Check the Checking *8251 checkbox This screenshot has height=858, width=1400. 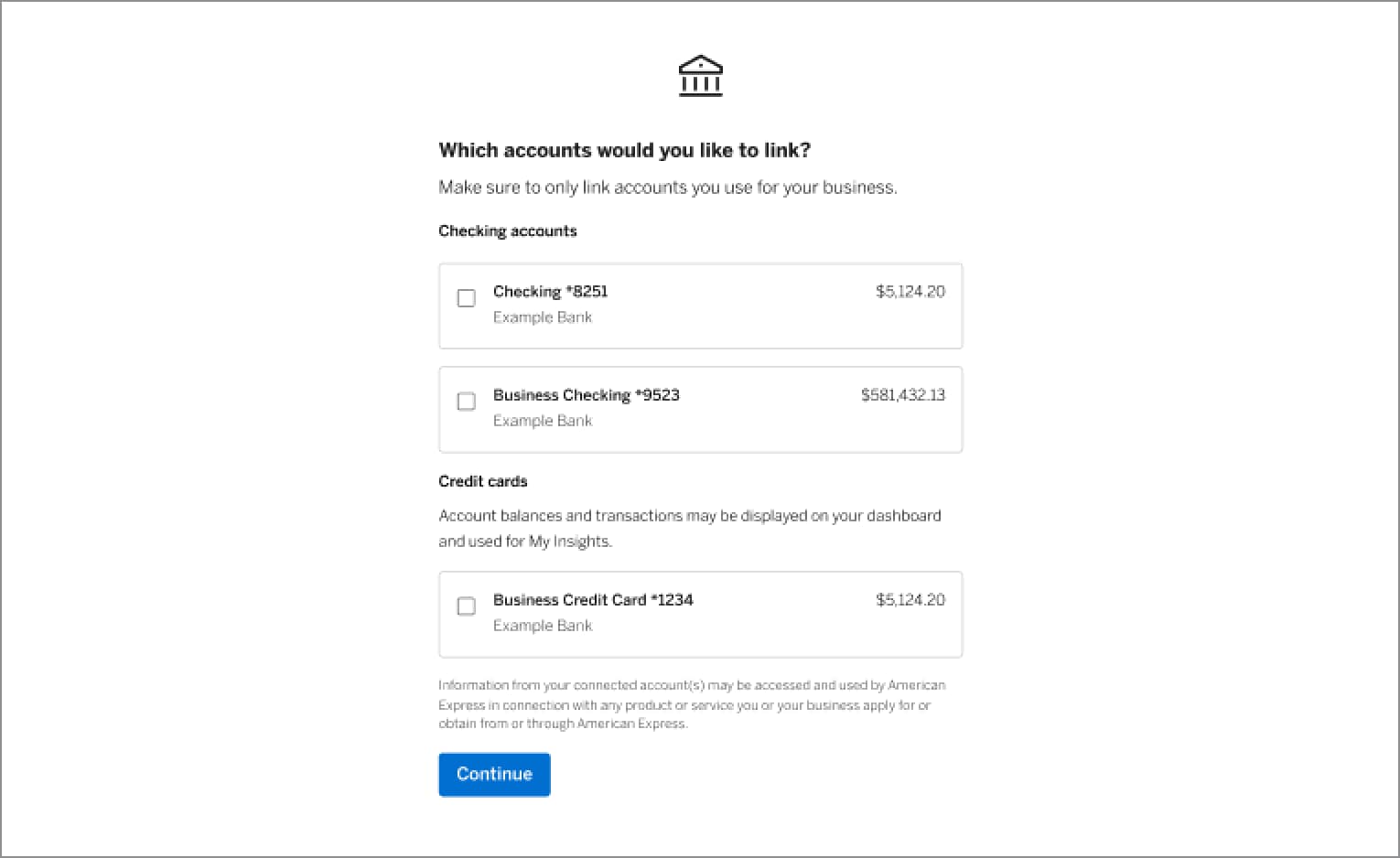click(466, 298)
